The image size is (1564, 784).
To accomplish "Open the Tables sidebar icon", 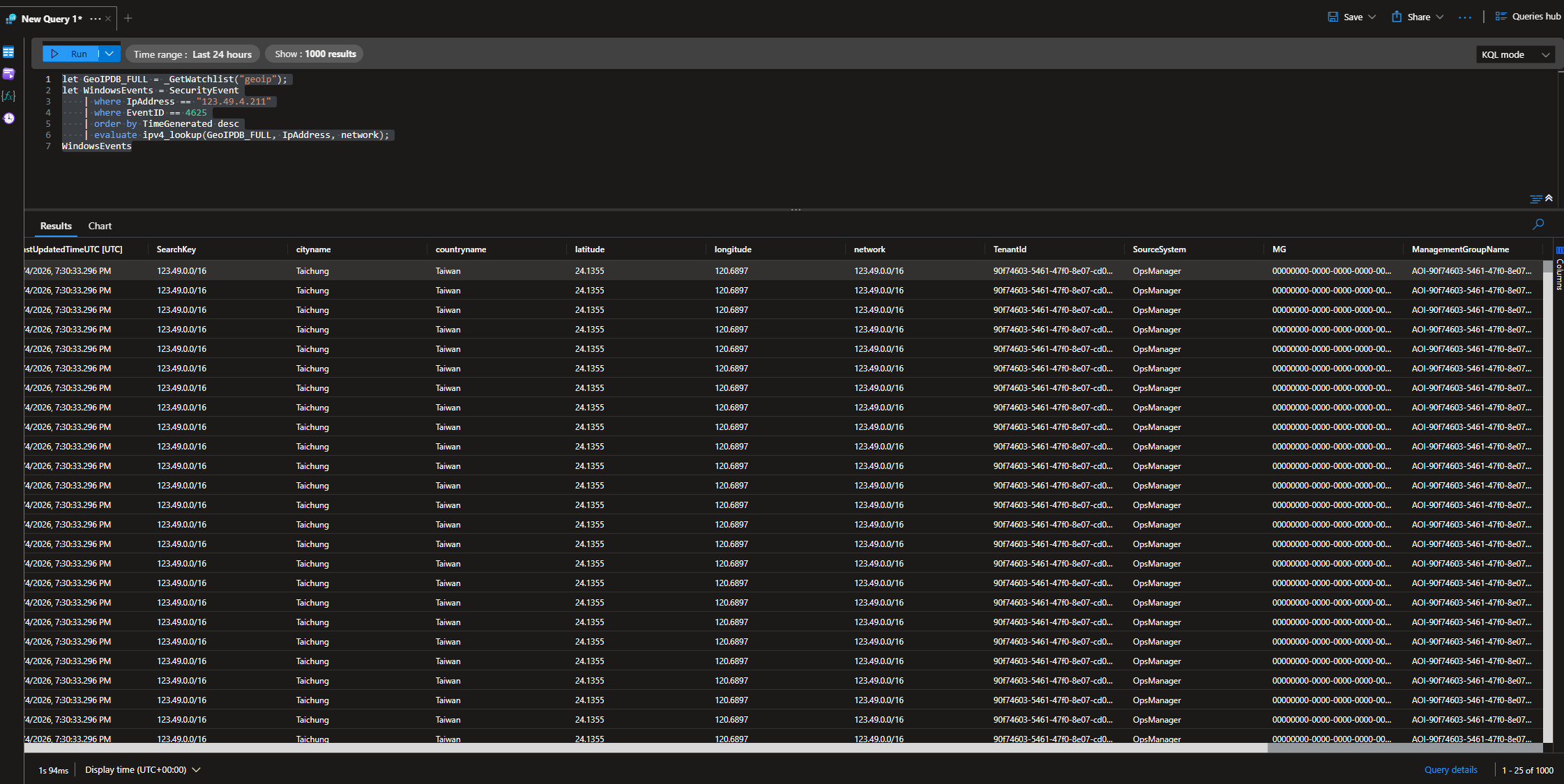I will click(8, 52).
